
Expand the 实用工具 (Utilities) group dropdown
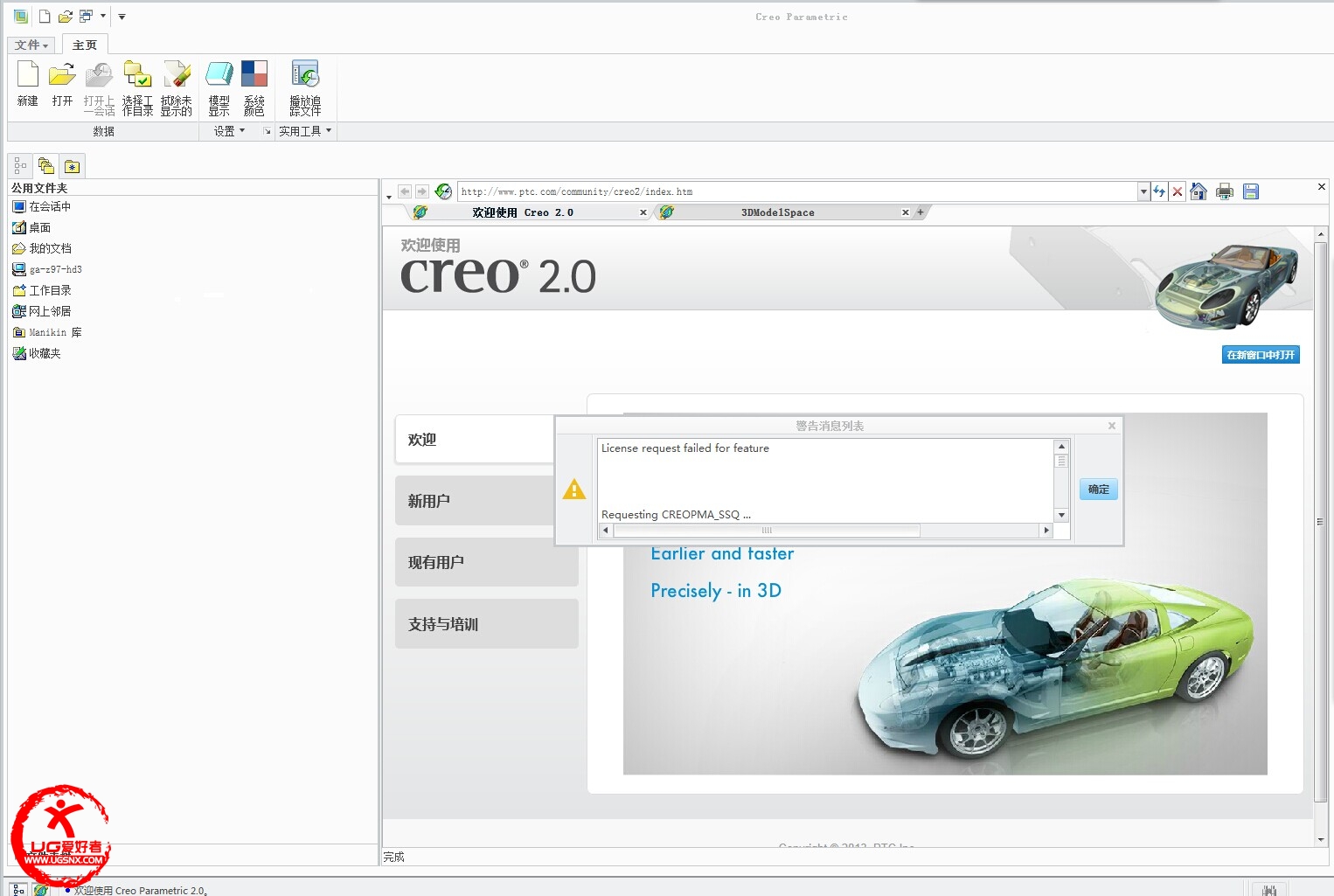[305, 131]
